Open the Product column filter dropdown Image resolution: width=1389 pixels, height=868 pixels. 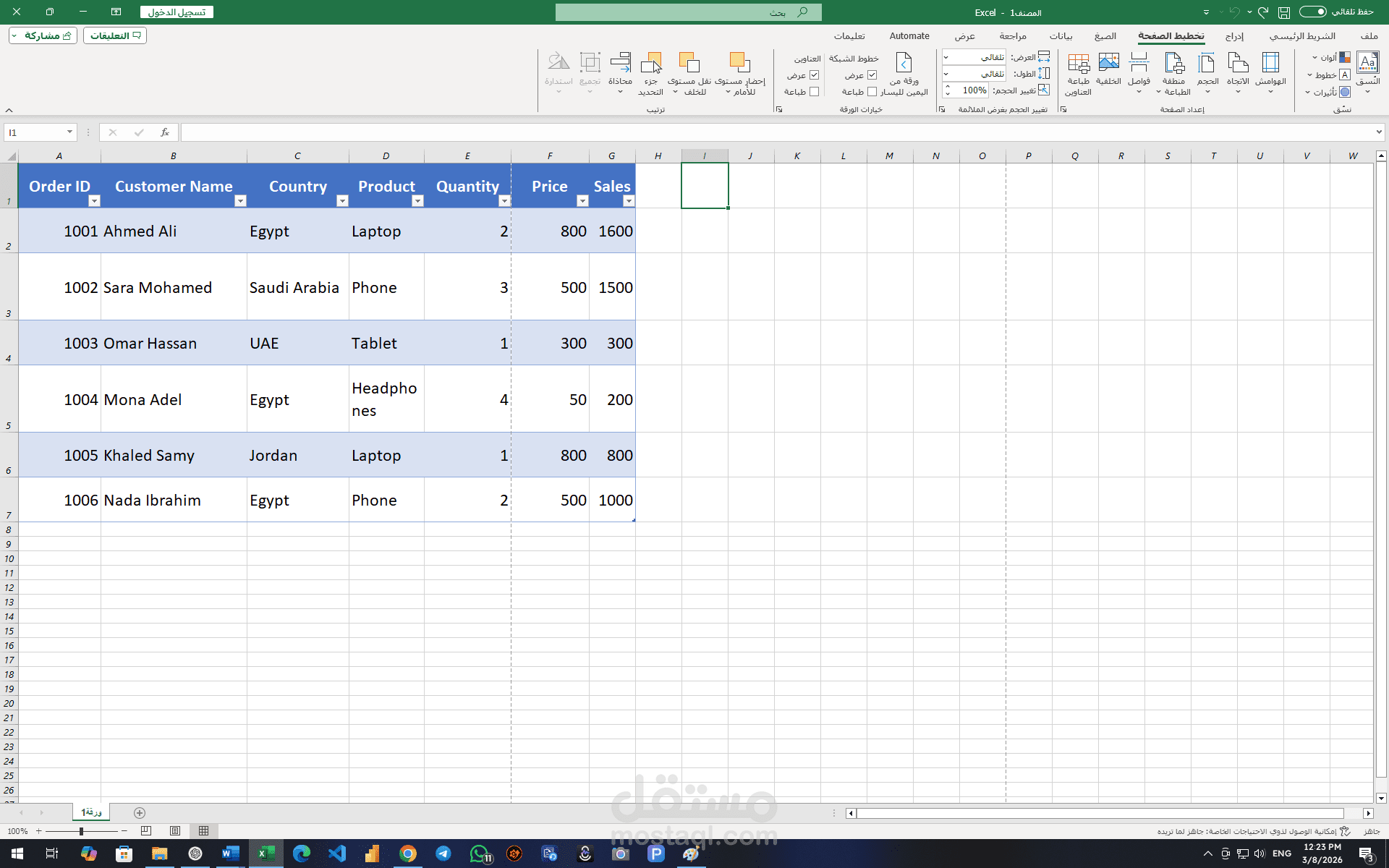417,201
